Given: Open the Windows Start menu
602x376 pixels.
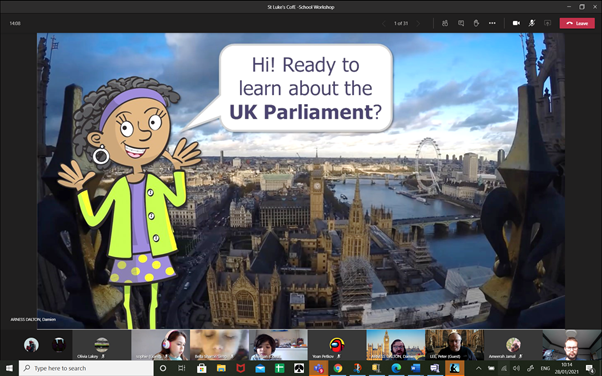Looking at the screenshot, I should pyautogui.click(x=9, y=368).
